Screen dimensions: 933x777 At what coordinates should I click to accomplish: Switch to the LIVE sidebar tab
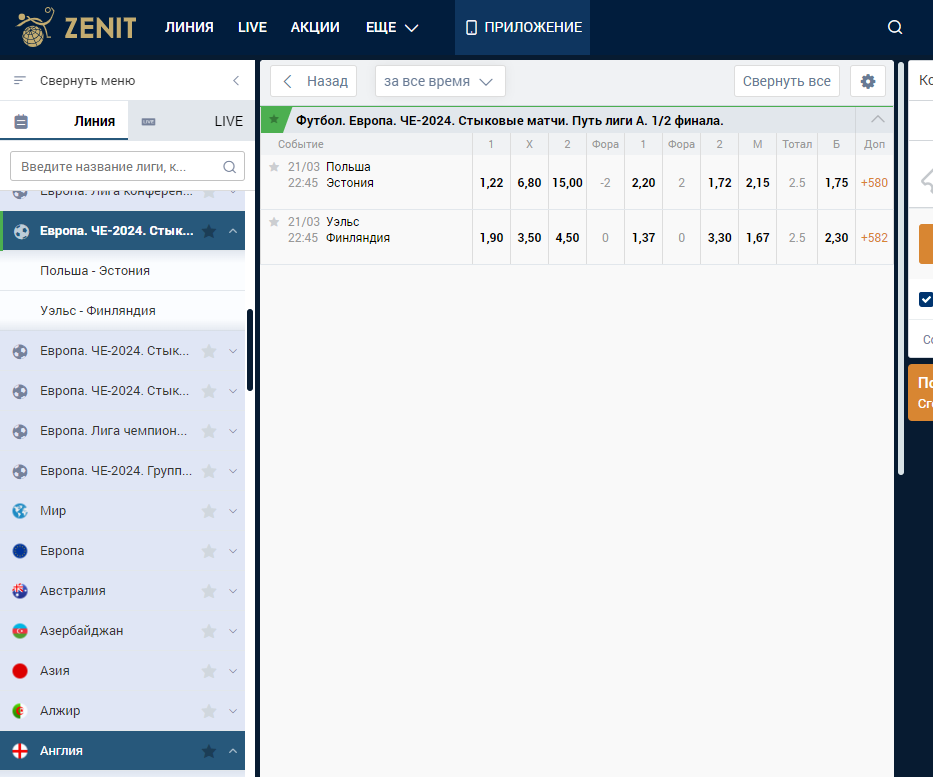tap(192, 121)
